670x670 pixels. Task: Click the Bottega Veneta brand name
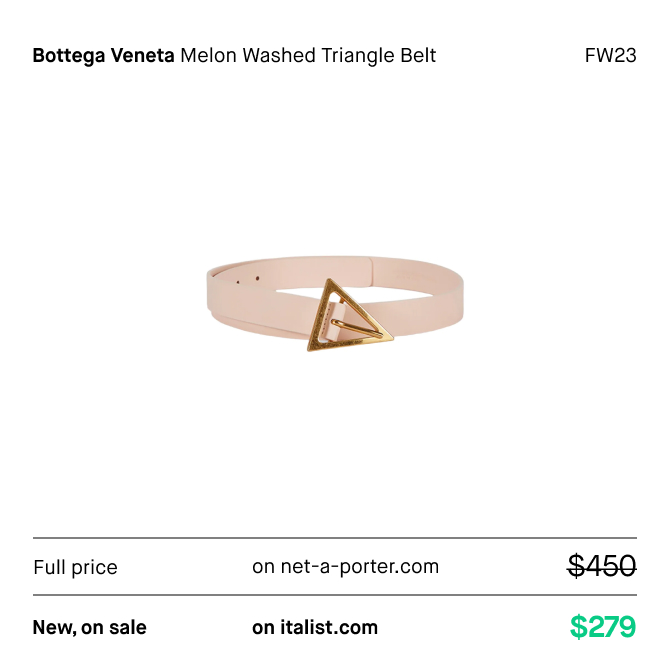[x=103, y=56]
